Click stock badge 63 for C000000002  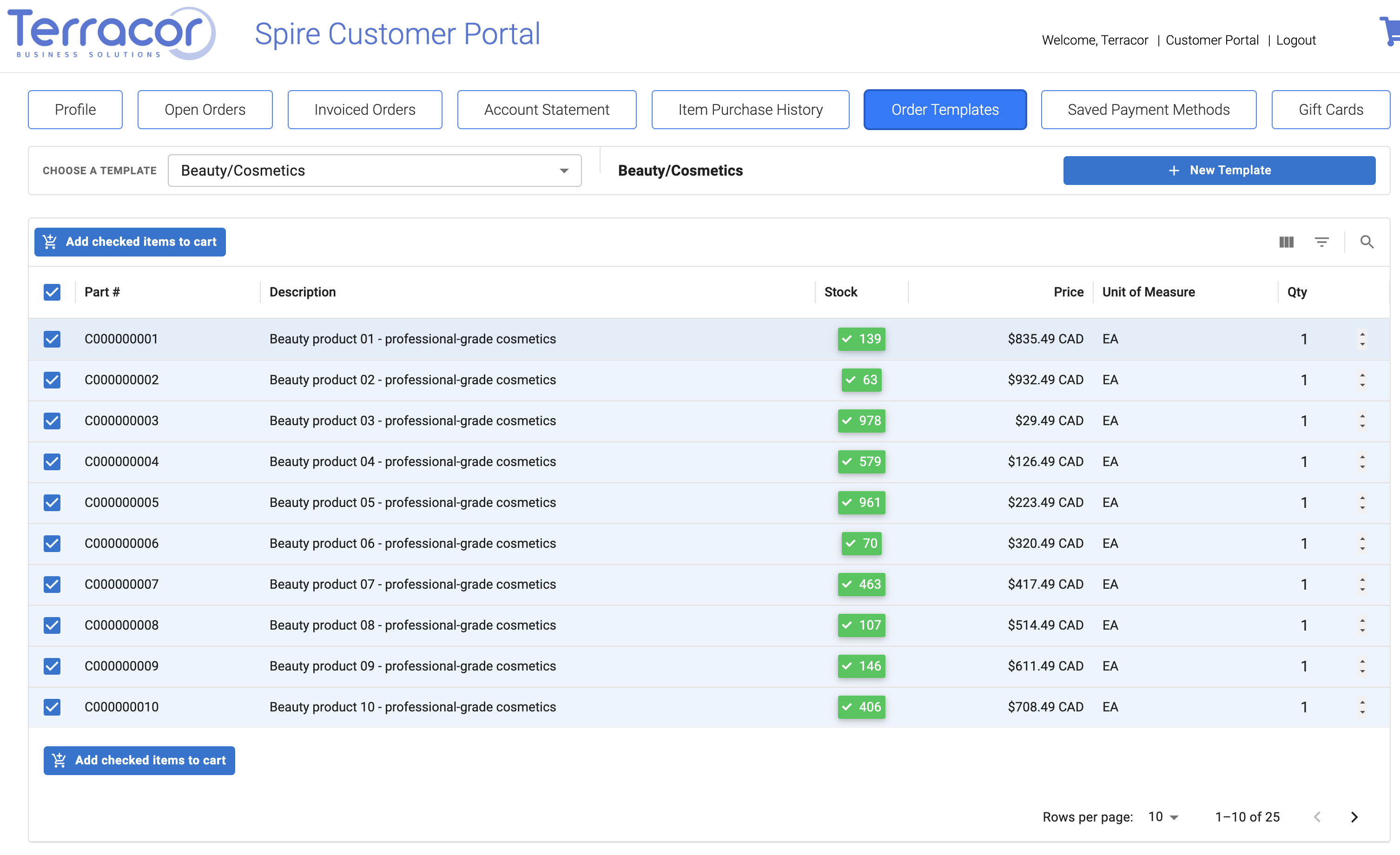[861, 380]
